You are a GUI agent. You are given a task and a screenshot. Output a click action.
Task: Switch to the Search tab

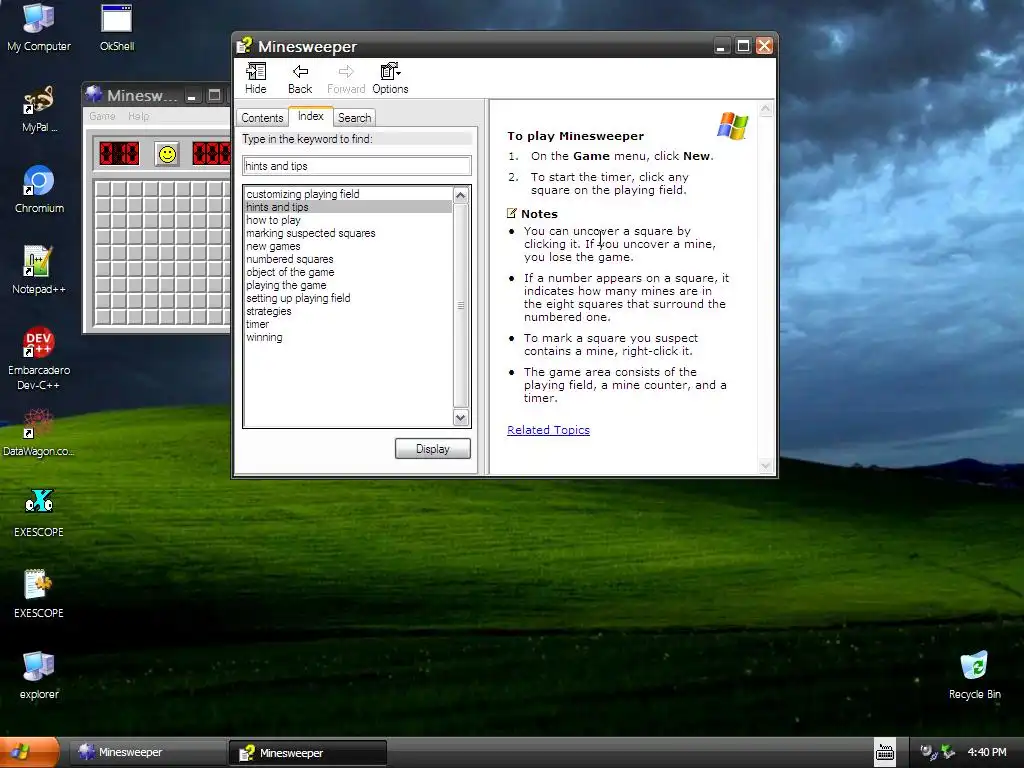point(355,118)
